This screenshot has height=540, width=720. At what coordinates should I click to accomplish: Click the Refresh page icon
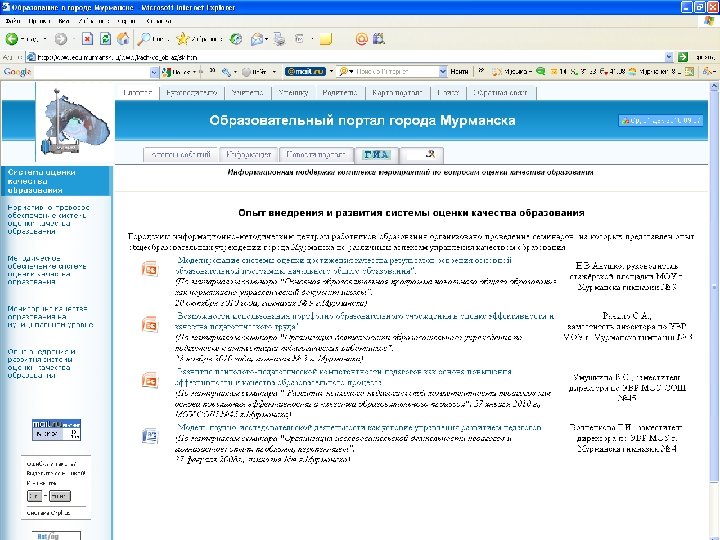(105, 39)
